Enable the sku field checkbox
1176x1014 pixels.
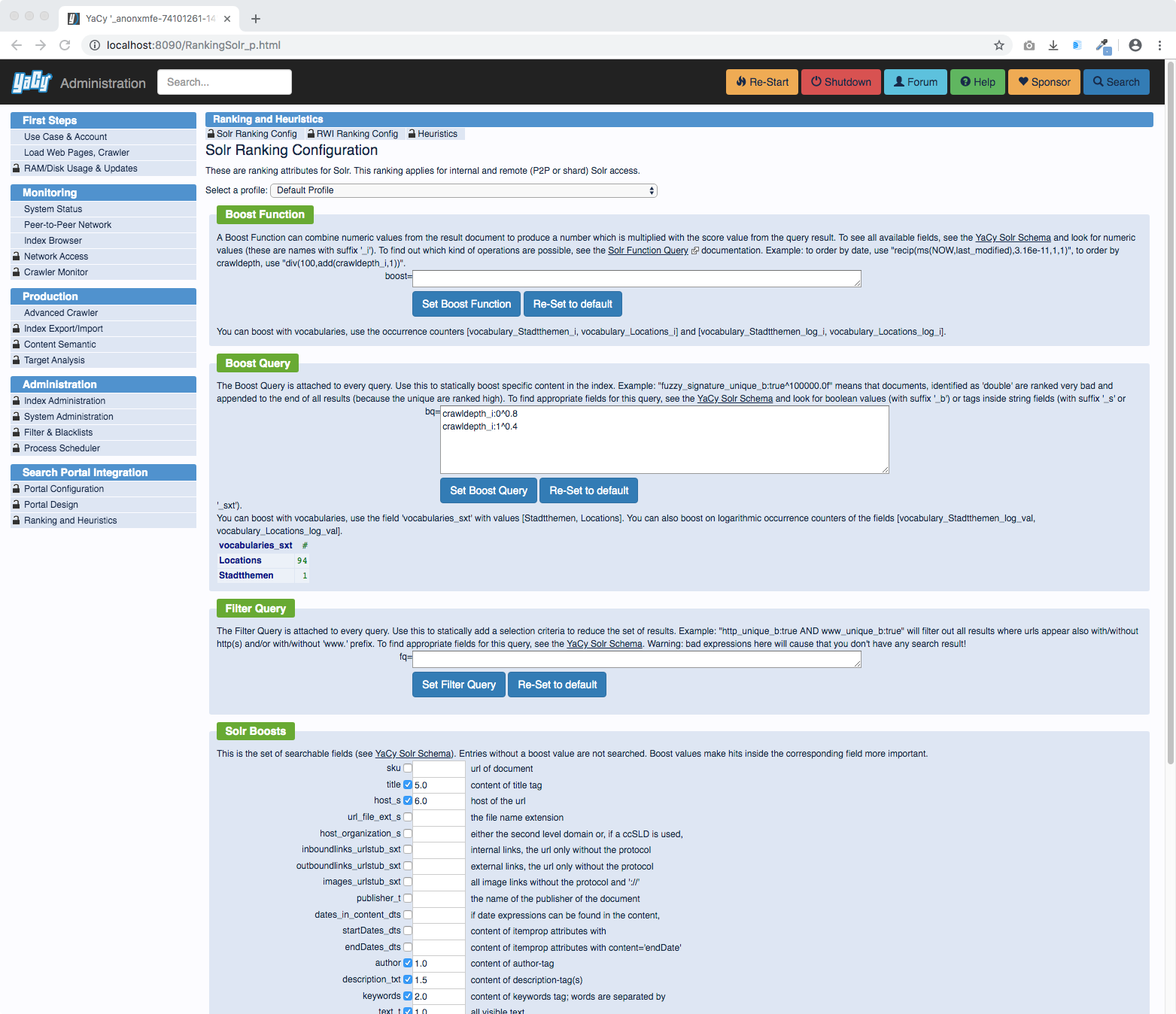(408, 768)
